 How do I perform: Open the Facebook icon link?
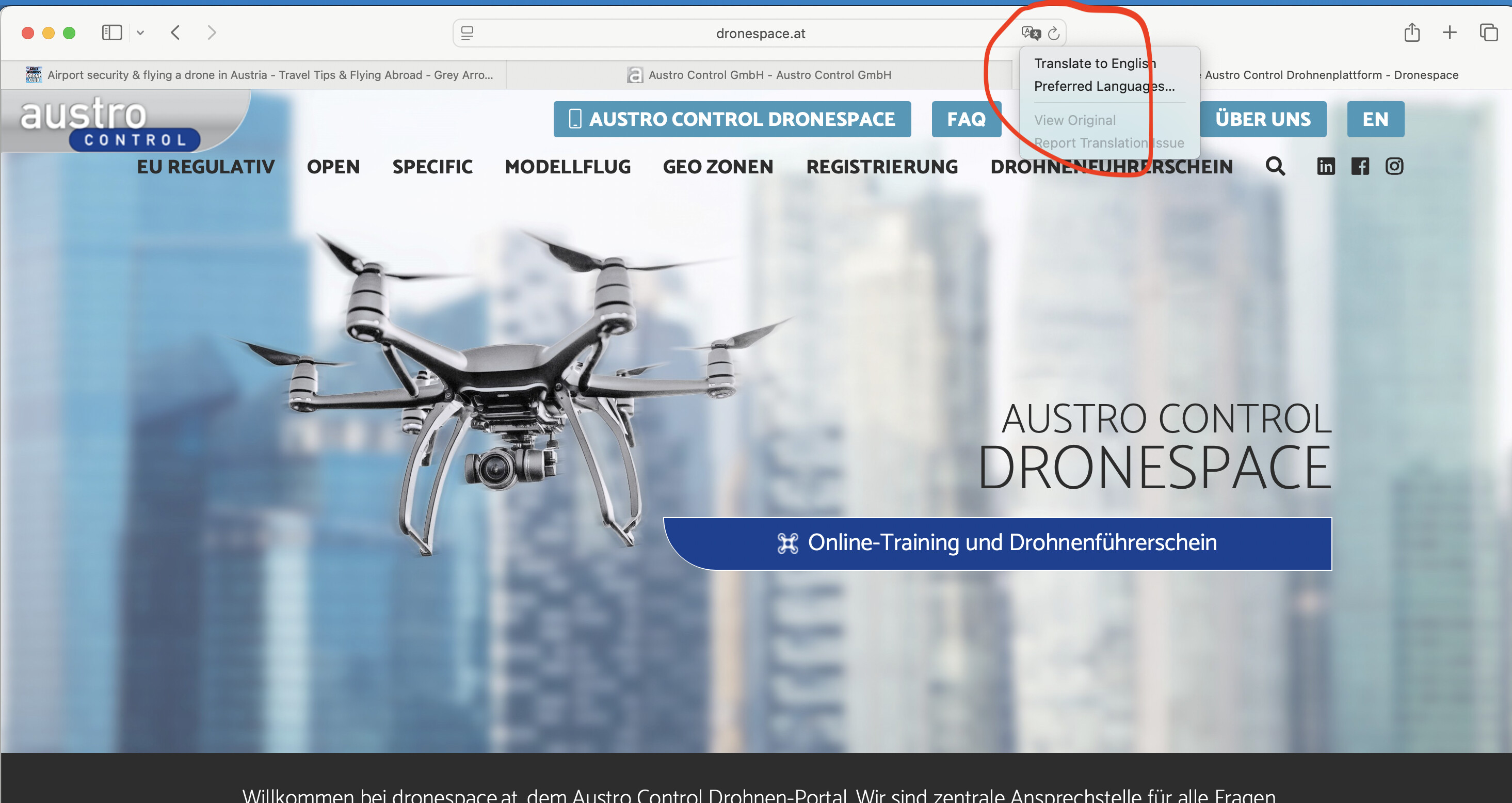click(x=1359, y=167)
